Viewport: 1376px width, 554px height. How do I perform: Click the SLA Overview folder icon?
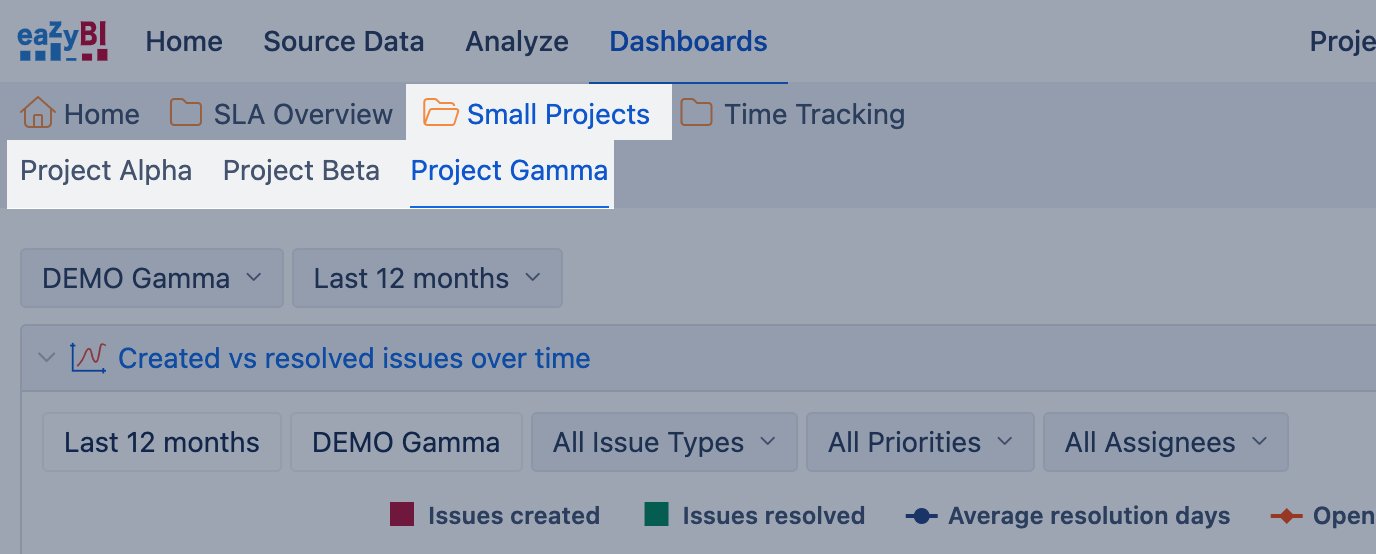186,113
